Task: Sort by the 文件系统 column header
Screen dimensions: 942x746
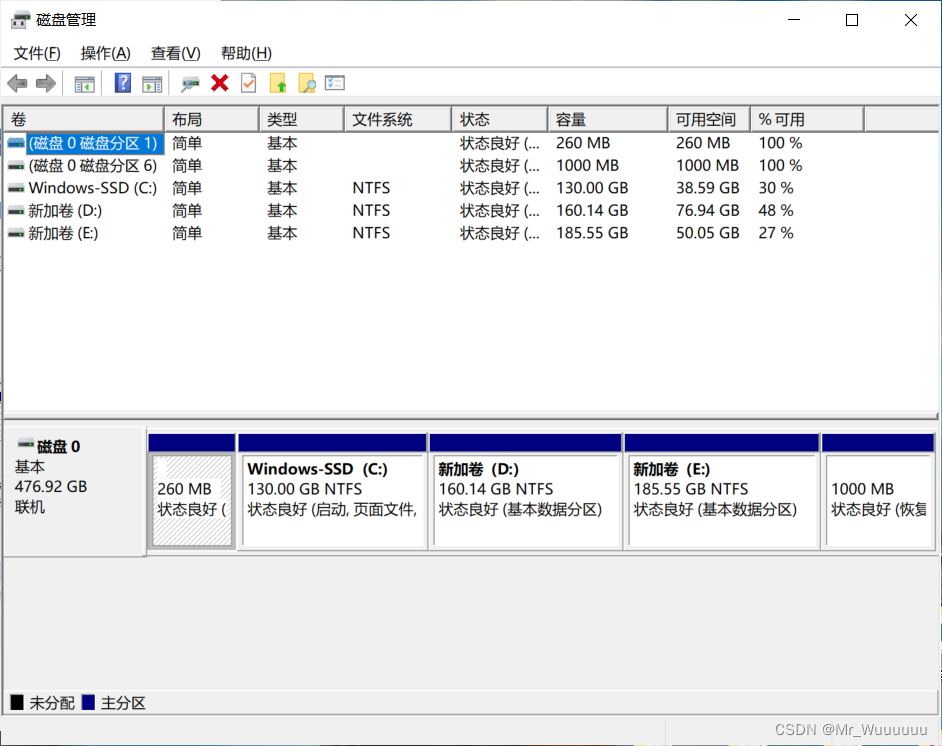Action: (398, 120)
